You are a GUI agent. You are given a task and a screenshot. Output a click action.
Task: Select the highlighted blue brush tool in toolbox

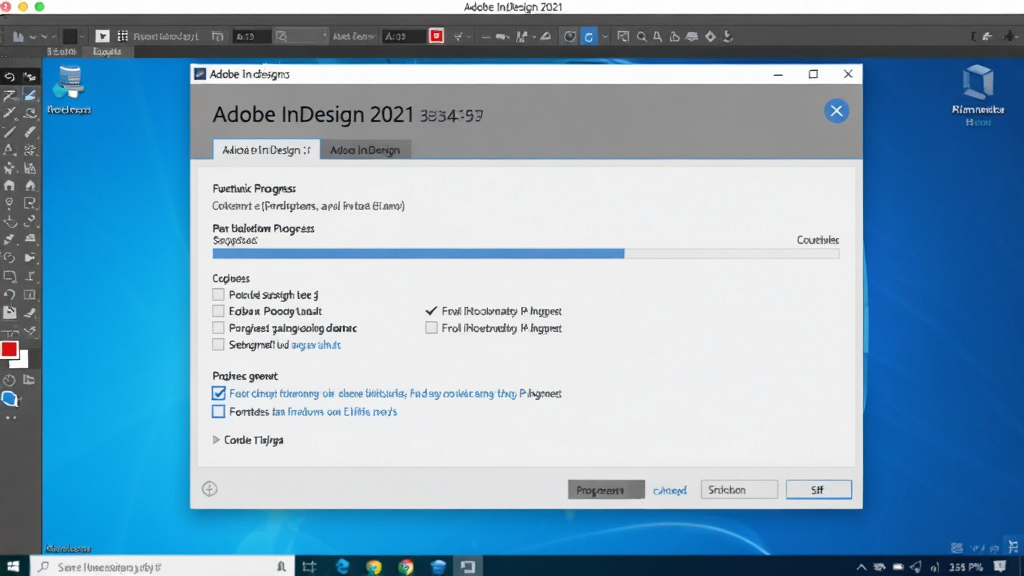tap(30, 95)
